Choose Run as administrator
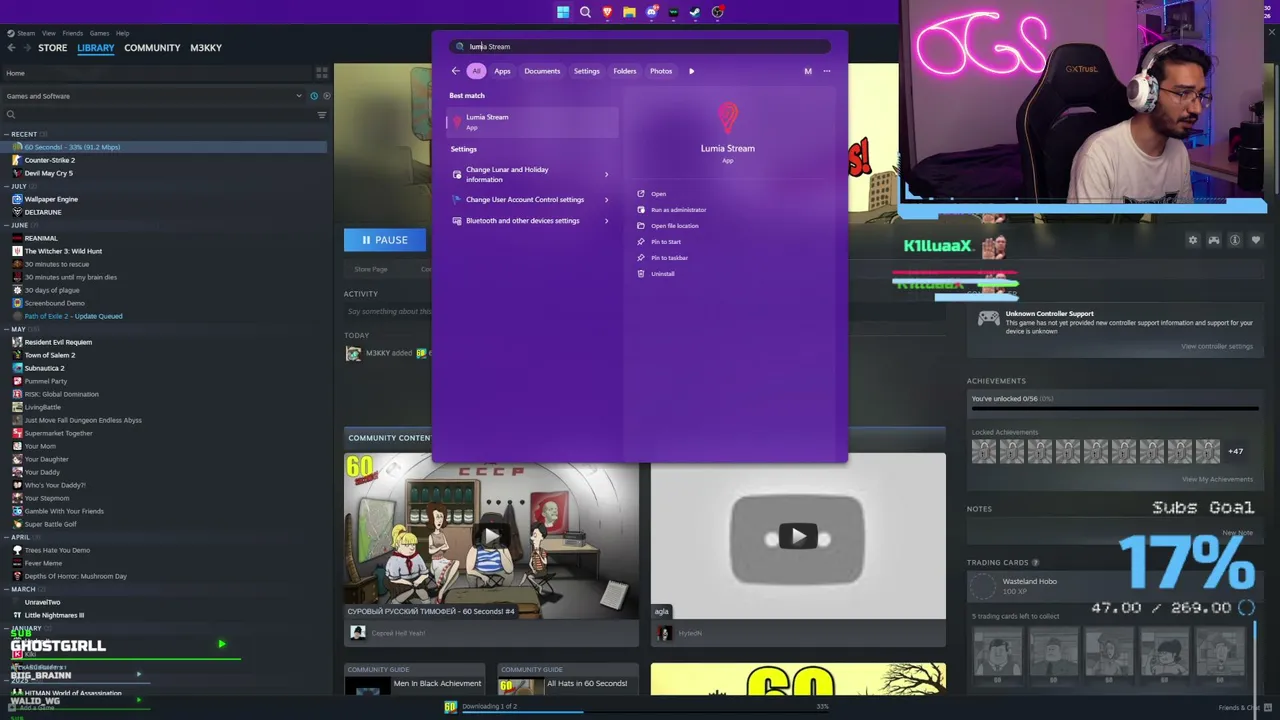This screenshot has height=720, width=1280. click(678, 210)
